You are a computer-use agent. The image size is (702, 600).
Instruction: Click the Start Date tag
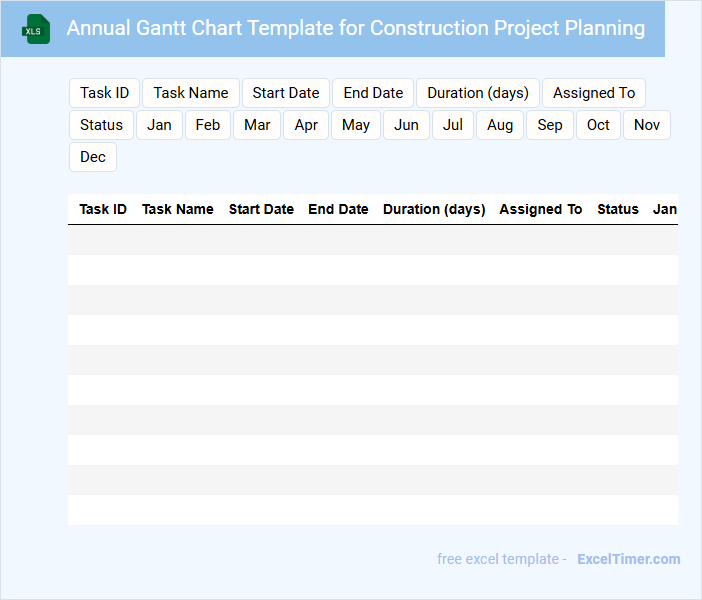point(286,93)
